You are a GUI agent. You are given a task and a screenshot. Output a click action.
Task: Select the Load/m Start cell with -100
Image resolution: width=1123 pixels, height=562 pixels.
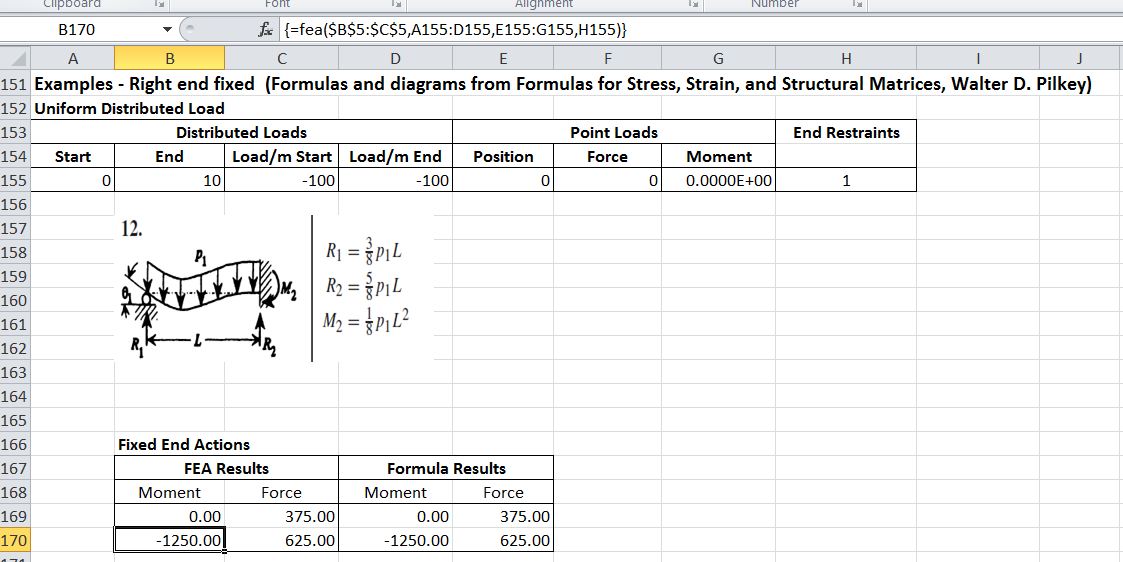click(x=282, y=181)
